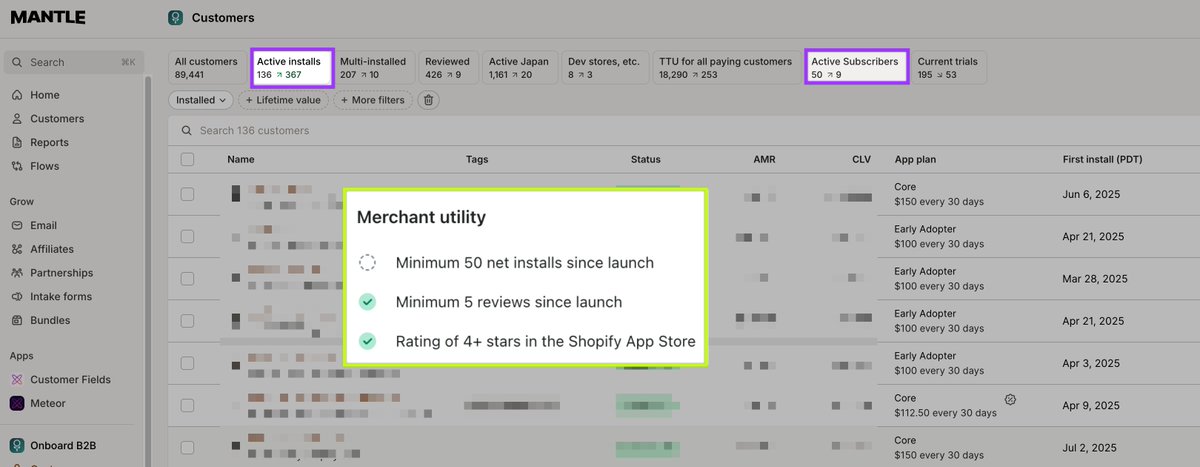Open the Email section
1200x467 pixels.
click(43, 226)
